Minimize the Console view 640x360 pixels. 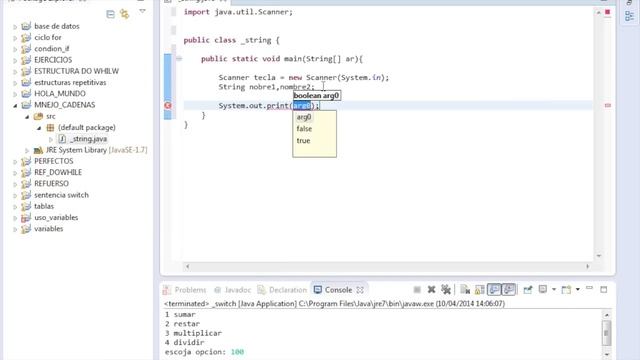[589, 289]
